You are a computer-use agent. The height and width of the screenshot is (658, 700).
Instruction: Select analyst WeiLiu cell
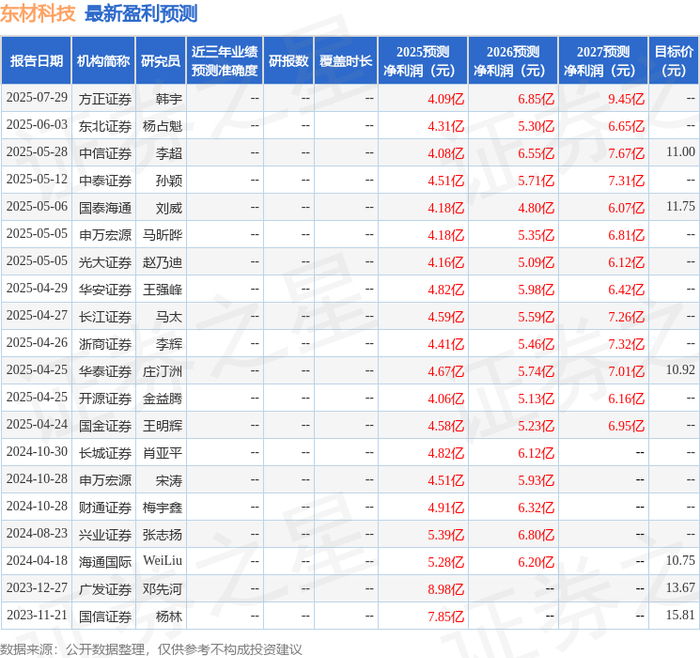point(162,560)
